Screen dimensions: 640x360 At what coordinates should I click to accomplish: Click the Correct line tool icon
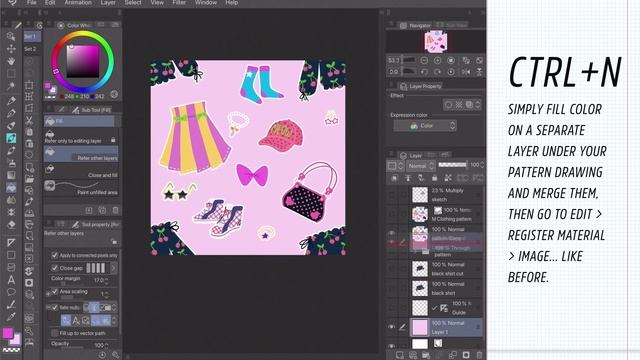point(11,304)
